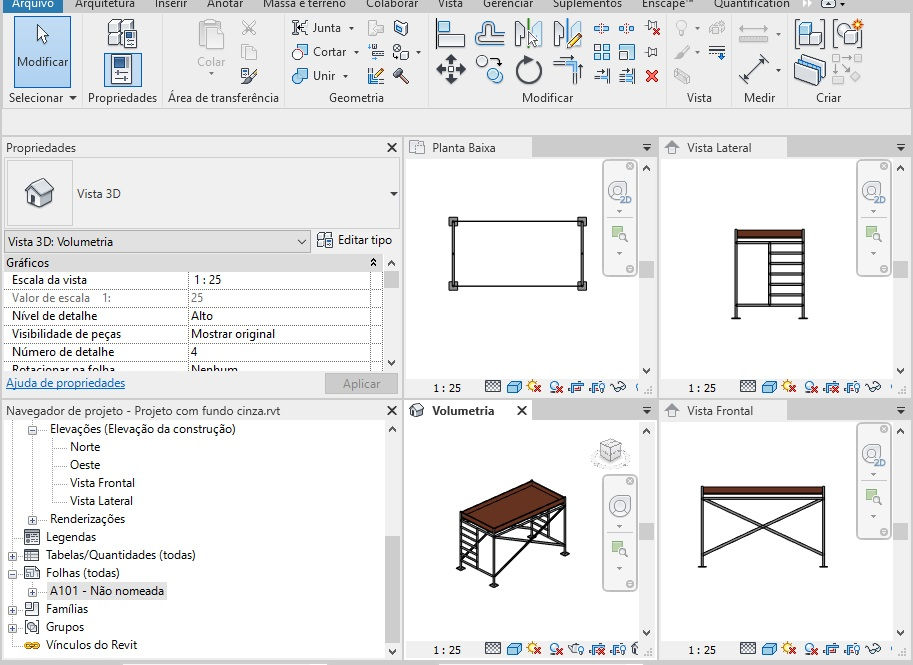Click the red Delete tool
Image resolution: width=913 pixels, height=665 pixels.
(651, 76)
